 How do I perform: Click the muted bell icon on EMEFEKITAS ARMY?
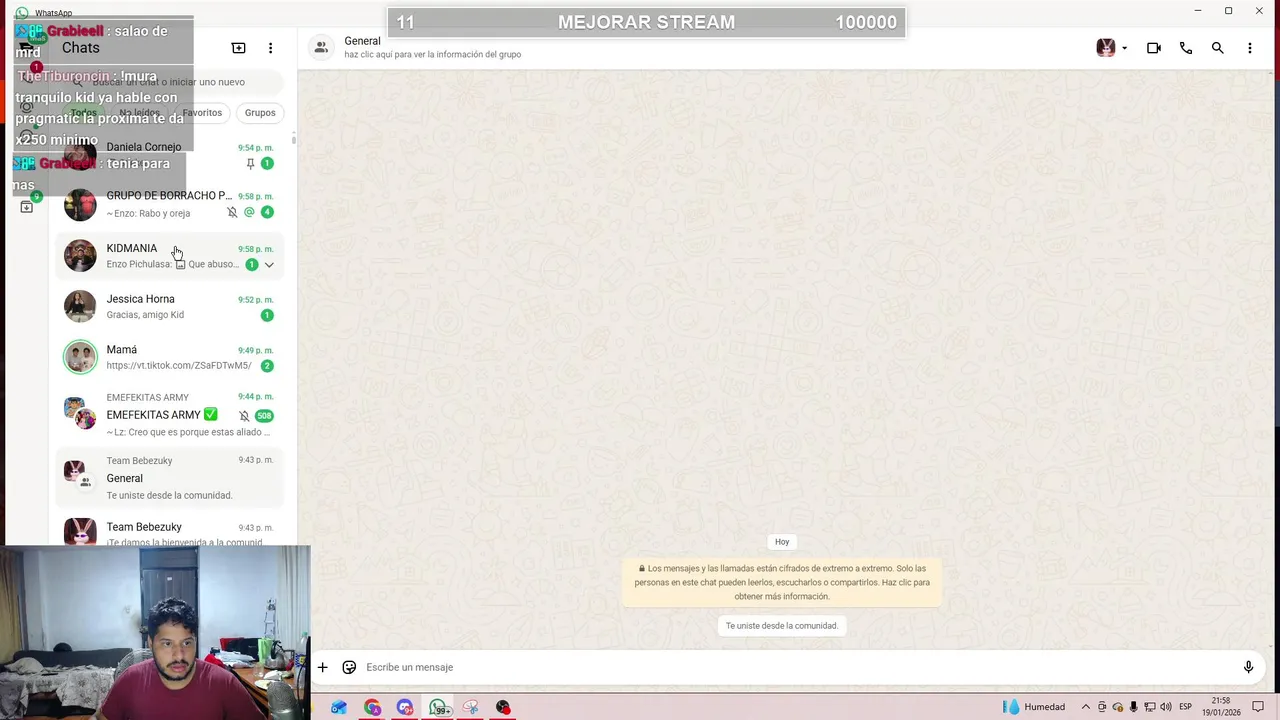coord(244,416)
